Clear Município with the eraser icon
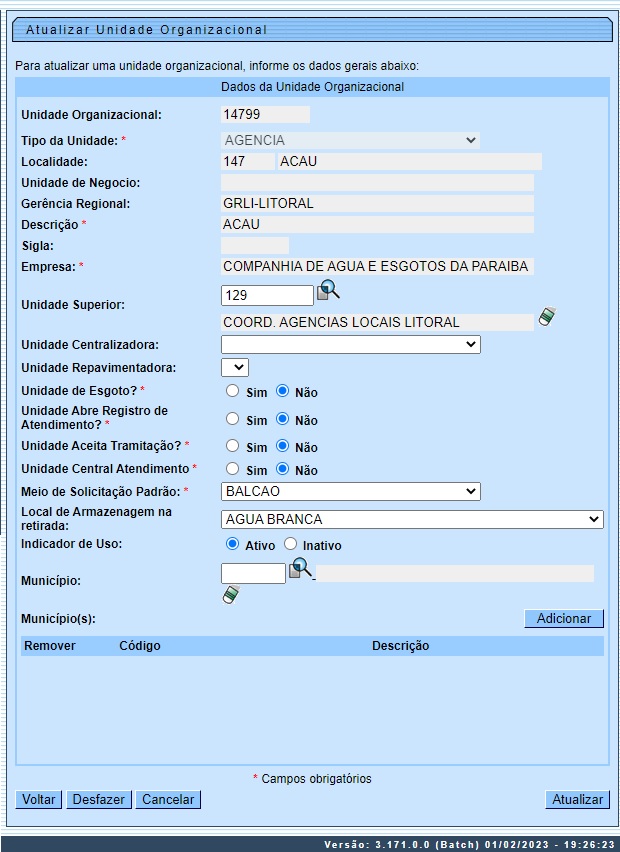The width and height of the screenshot is (620, 852). pos(231,594)
